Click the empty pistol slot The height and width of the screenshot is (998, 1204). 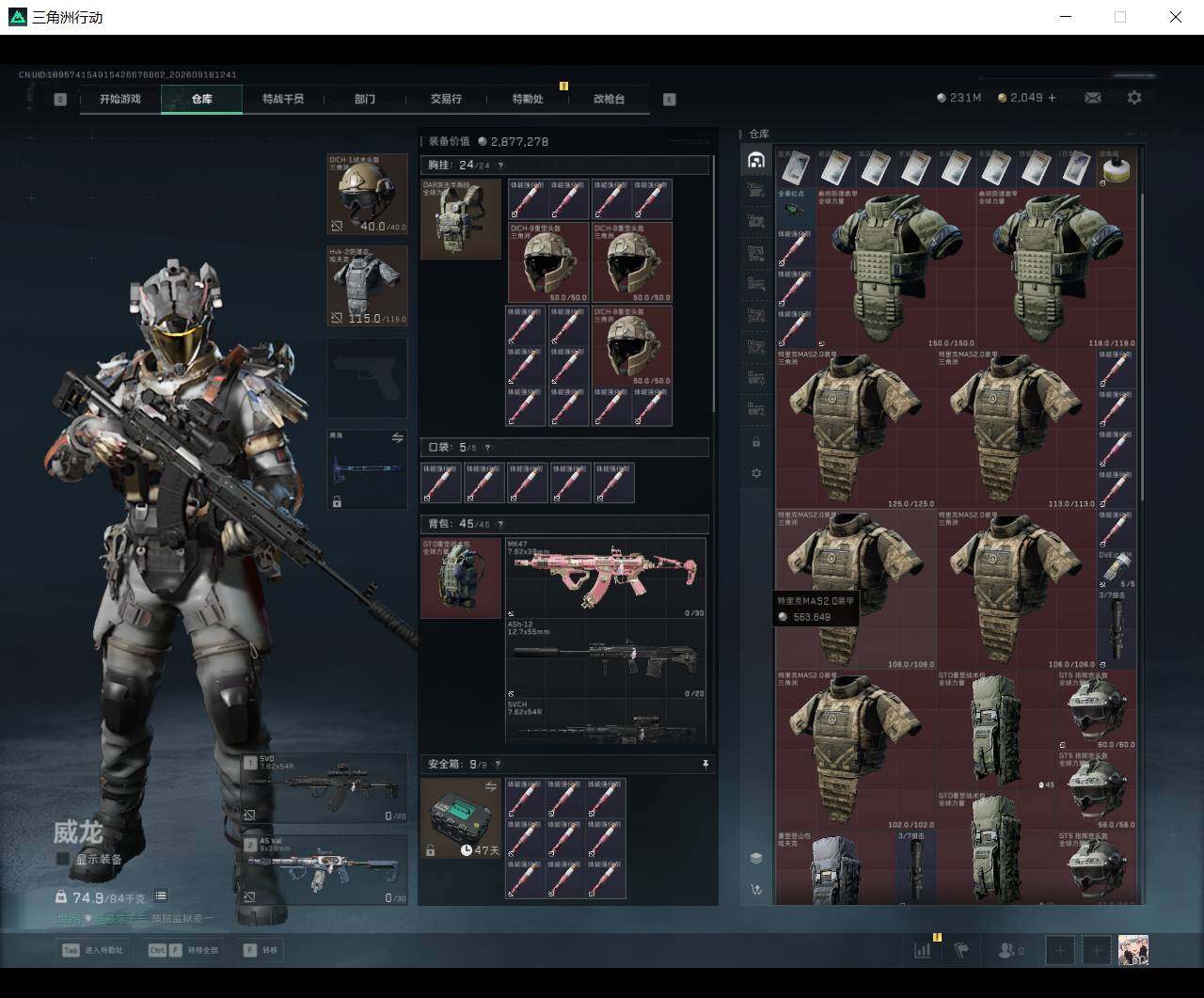368,378
